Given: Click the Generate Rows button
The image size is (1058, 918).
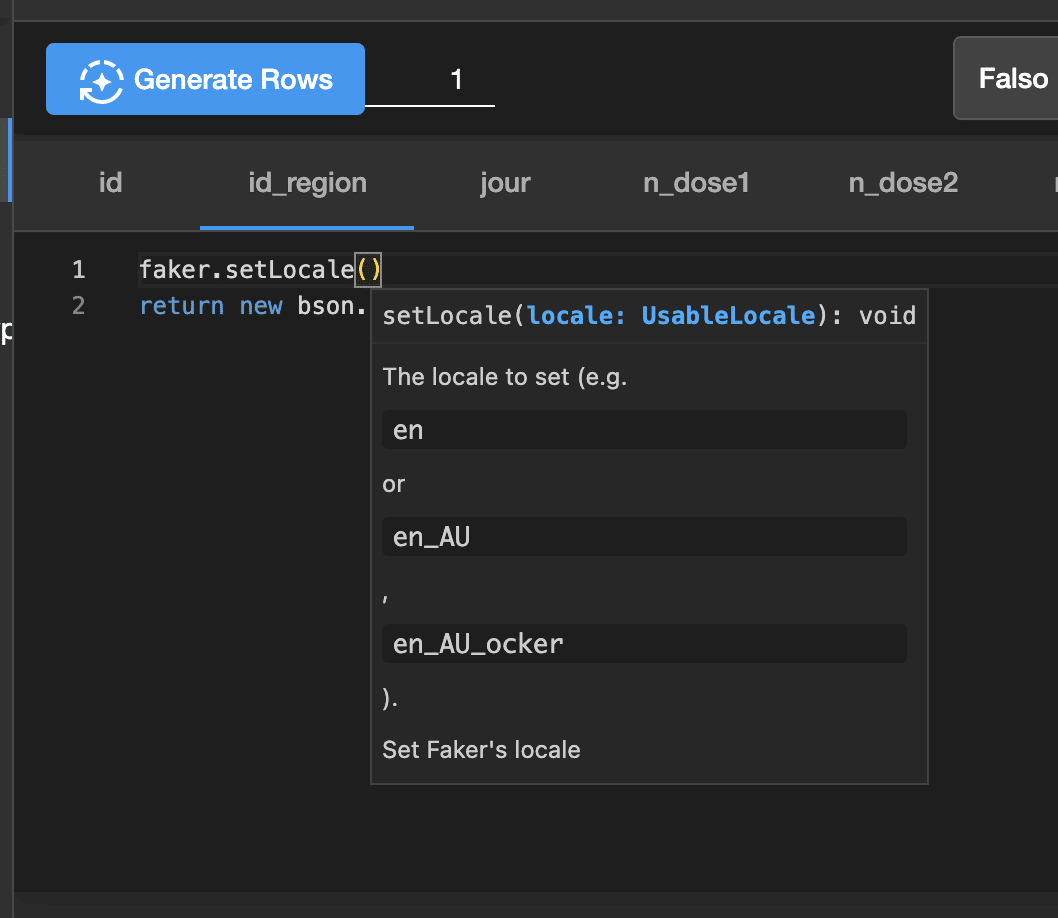Looking at the screenshot, I should (205, 79).
